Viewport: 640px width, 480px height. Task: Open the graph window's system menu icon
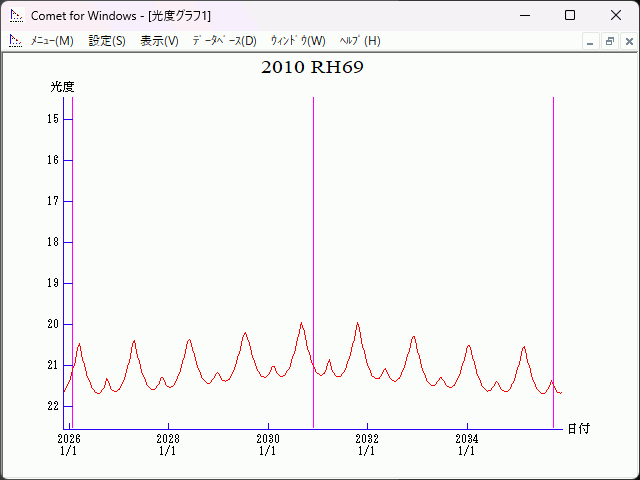click(16, 41)
